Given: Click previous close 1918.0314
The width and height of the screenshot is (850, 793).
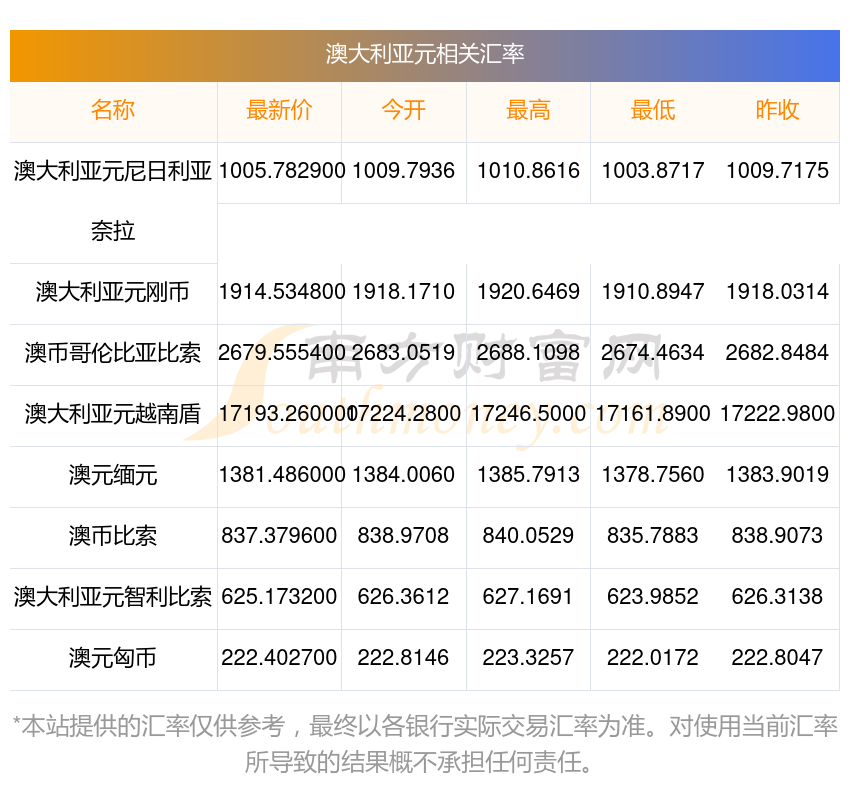Looking at the screenshot, I should pyautogui.click(x=777, y=292).
